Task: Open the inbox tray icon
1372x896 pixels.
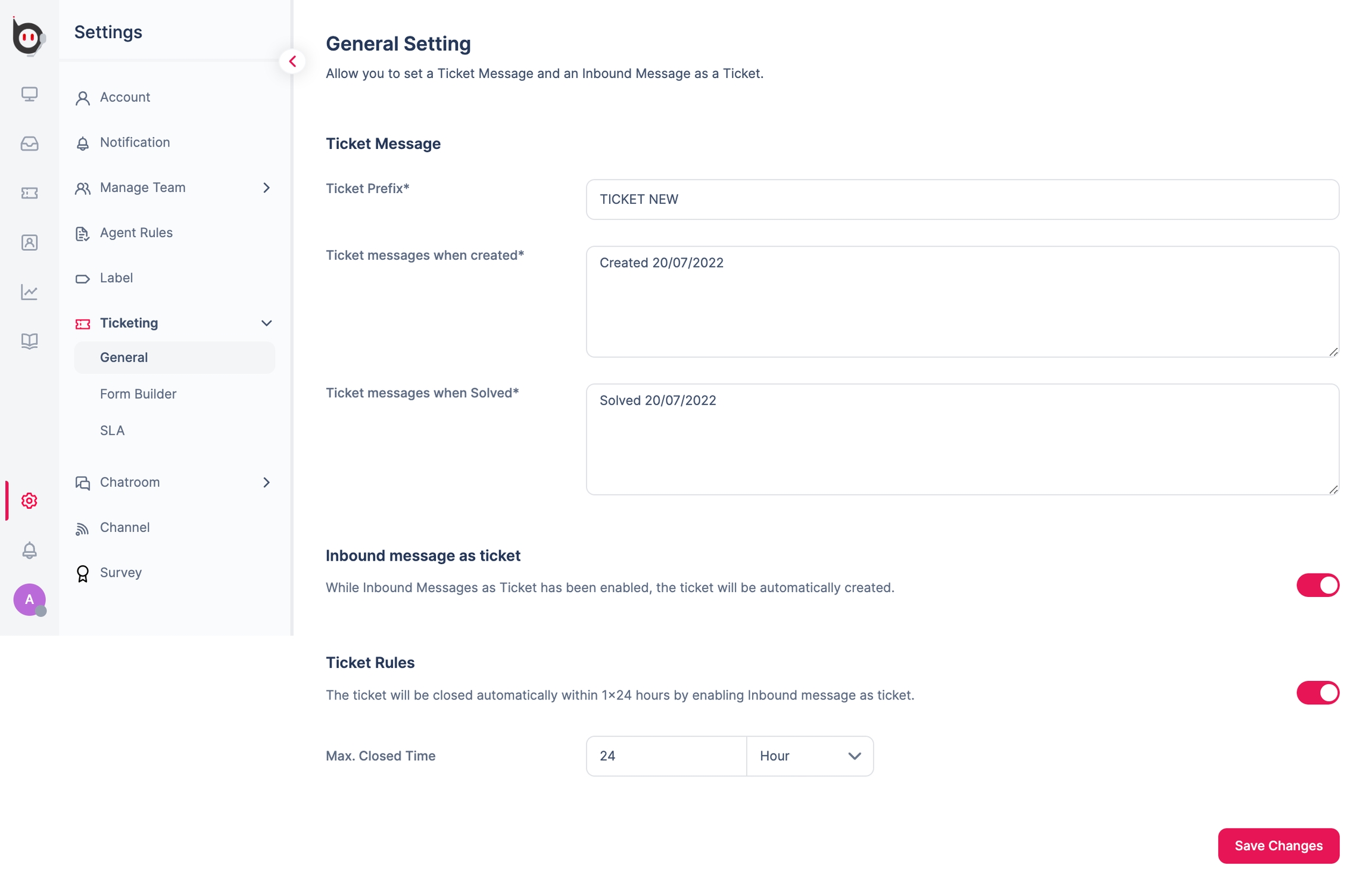Action: tap(29, 144)
